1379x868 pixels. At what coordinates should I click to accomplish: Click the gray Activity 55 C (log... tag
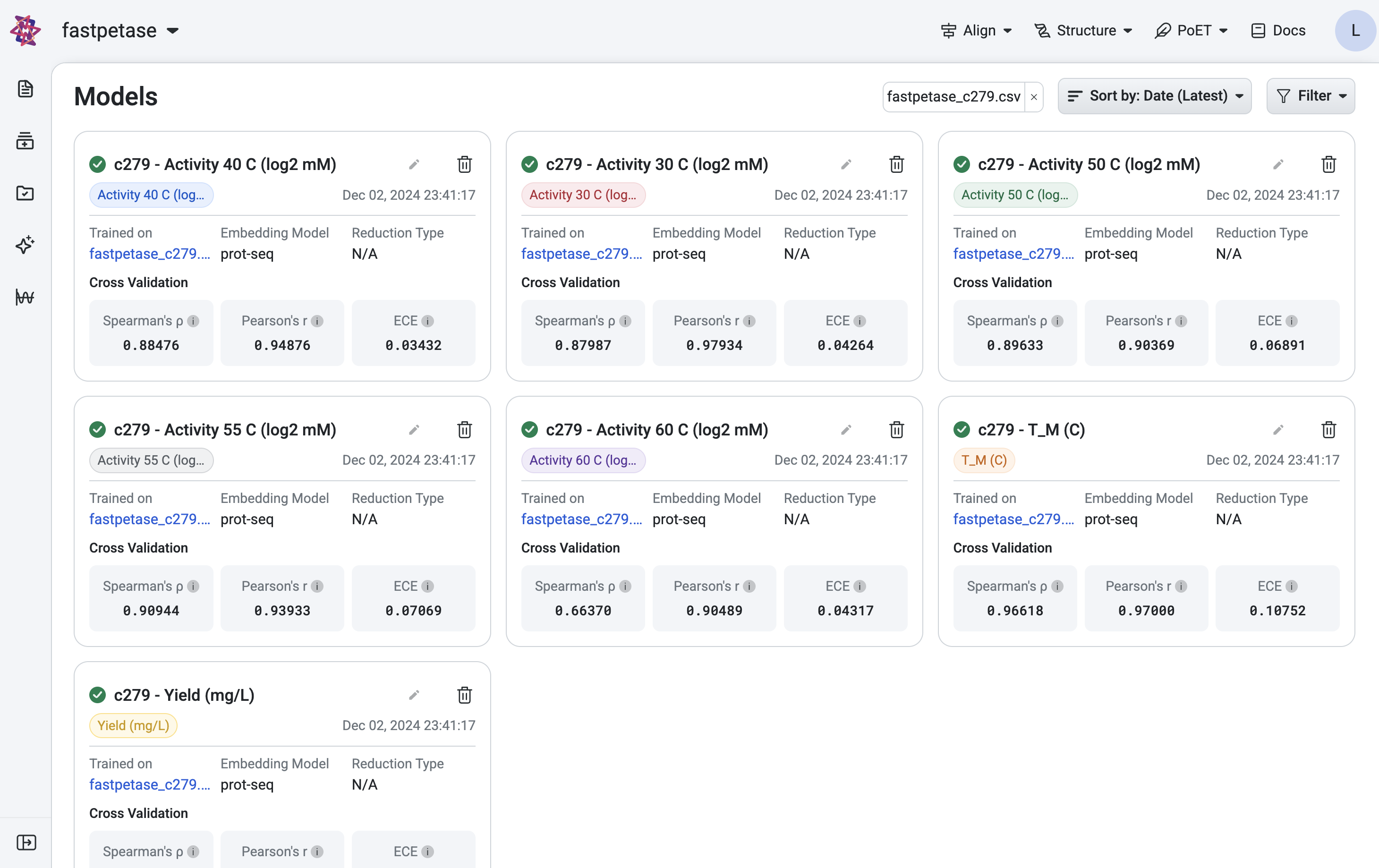click(x=151, y=460)
